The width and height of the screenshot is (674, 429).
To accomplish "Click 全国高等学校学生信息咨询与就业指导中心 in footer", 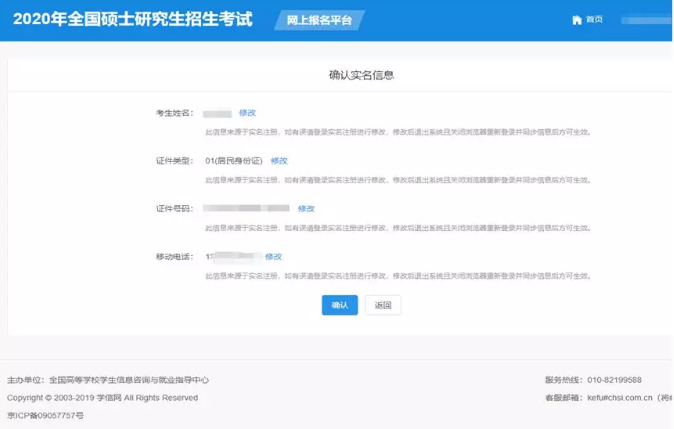I will (x=129, y=380).
